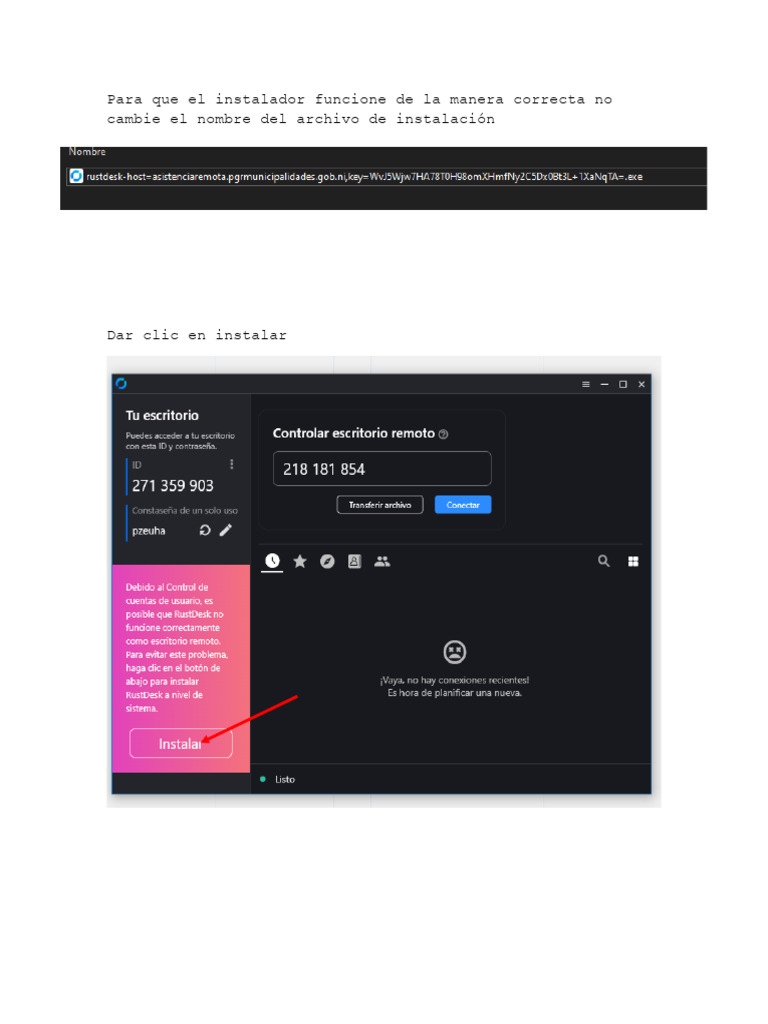Open the accessible devices group icon
The height and width of the screenshot is (1024, 768).
tap(382, 561)
